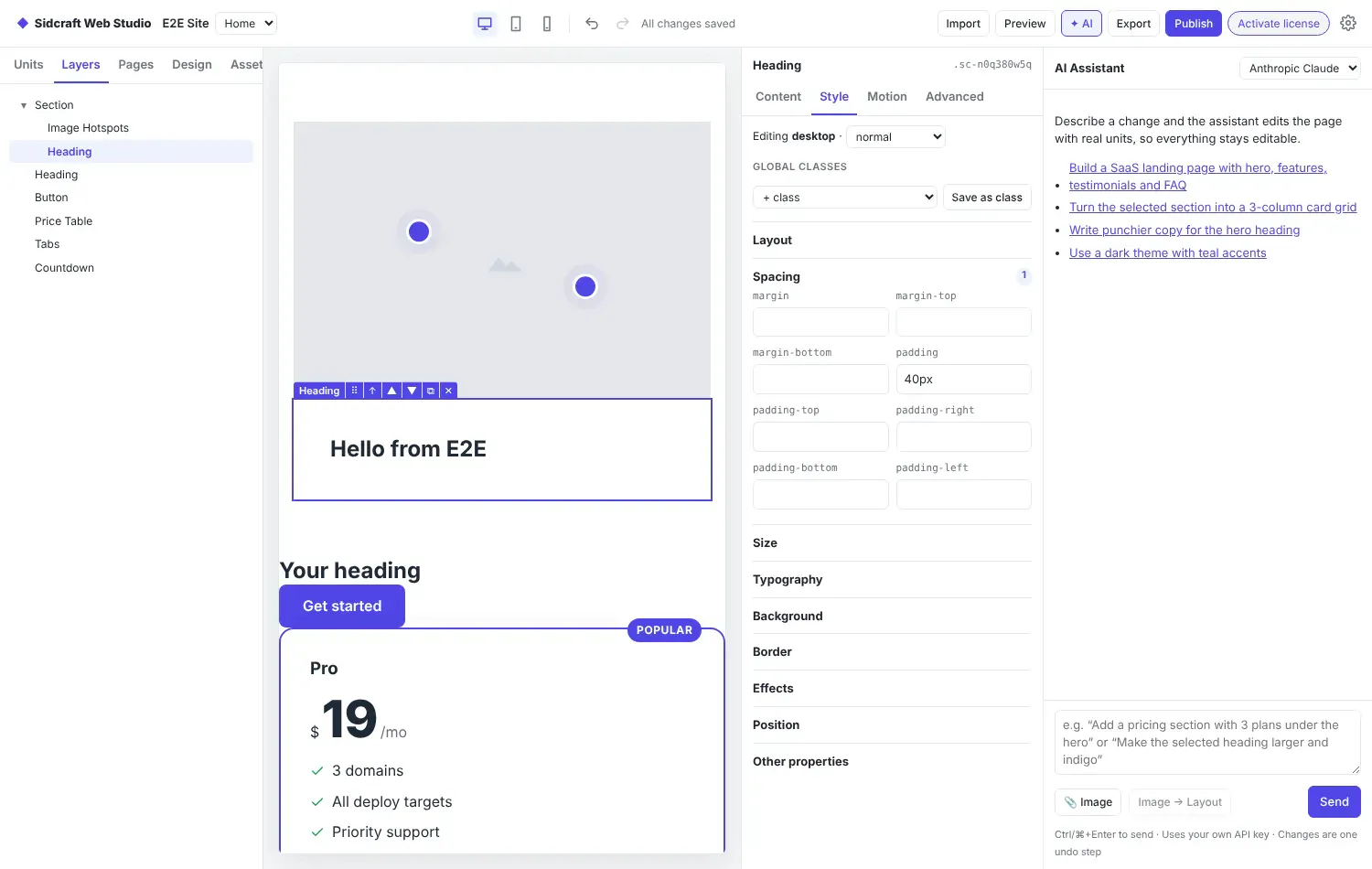
Task: Select the Countdown layer
Action: click(x=131, y=268)
